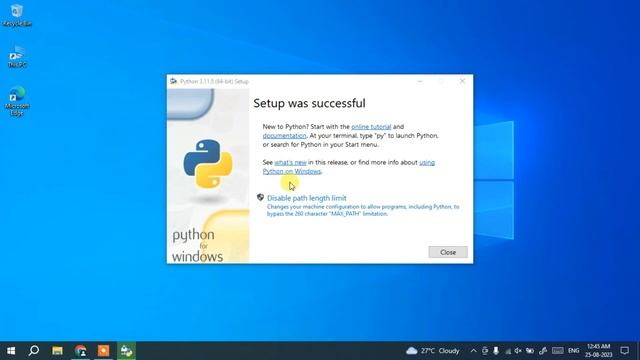Open the notification center icon

pos(624,351)
